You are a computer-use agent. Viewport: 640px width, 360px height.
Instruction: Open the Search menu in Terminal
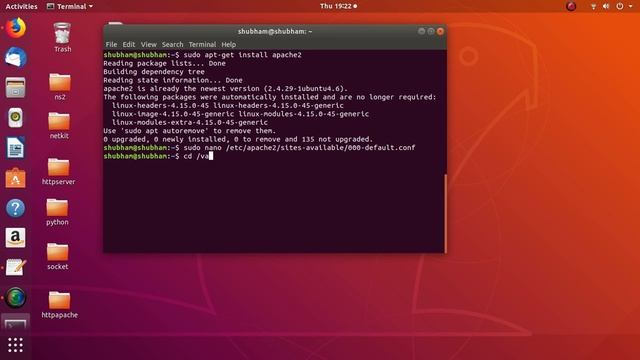tap(172, 44)
